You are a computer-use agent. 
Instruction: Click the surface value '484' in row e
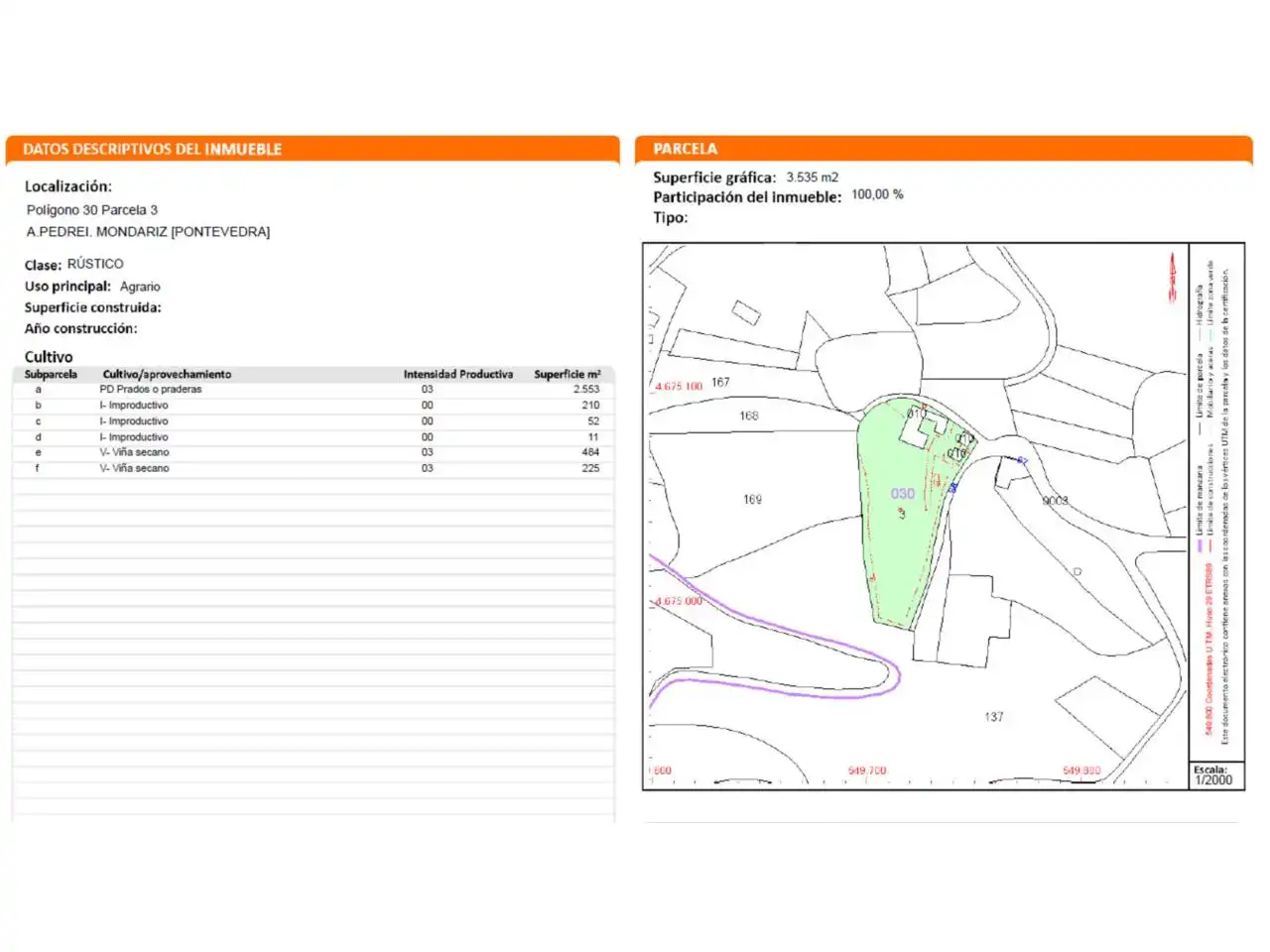(590, 452)
